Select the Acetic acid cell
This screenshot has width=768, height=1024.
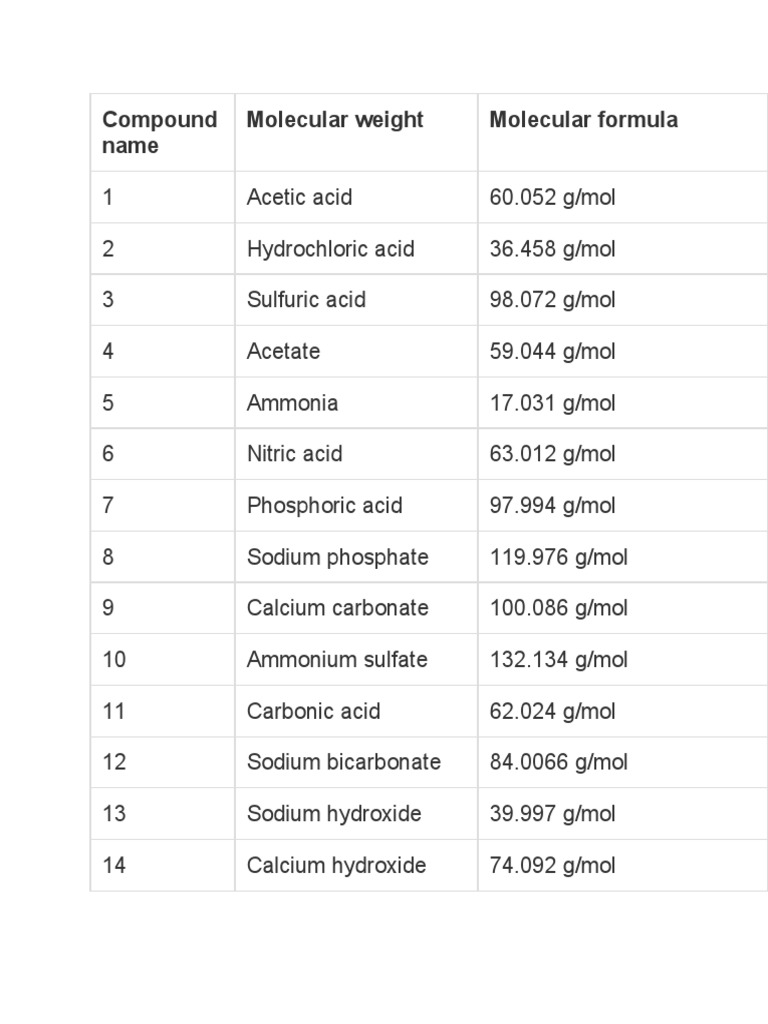tap(299, 197)
